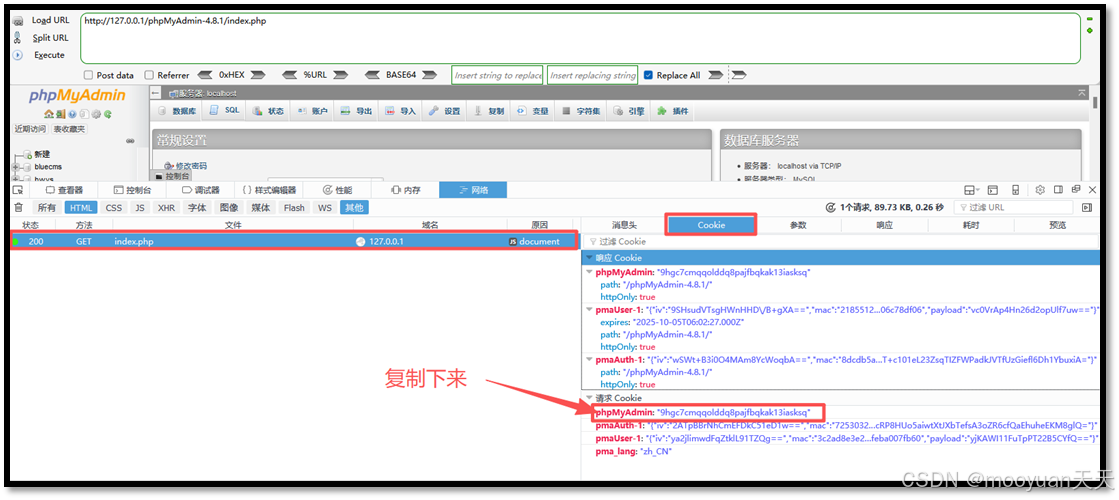Image resolution: width=1119 pixels, height=500 pixels.
Task: Click the element picker icon in devtools
Action: 18,190
